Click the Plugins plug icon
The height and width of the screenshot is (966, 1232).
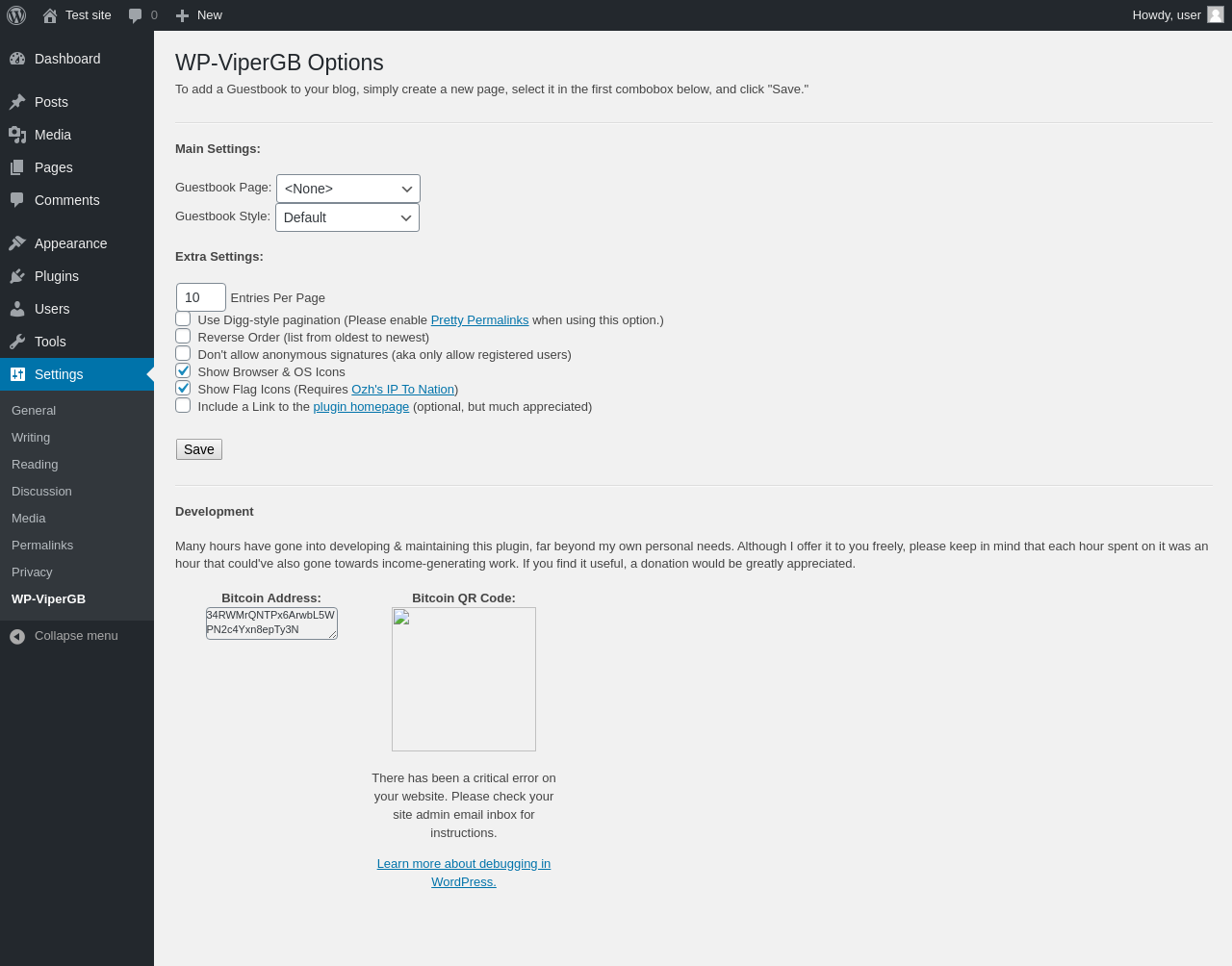17,276
